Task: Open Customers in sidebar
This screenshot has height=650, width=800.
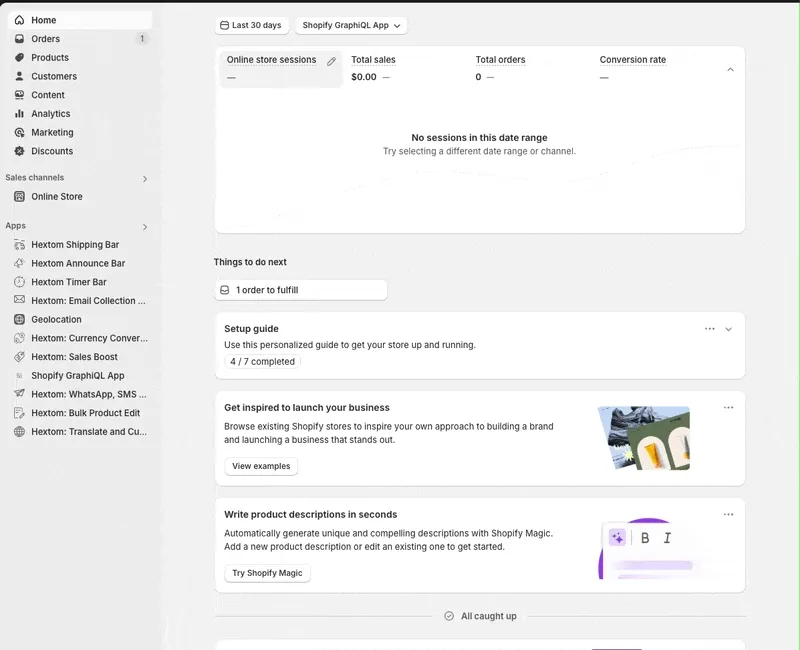Action: click(80, 76)
